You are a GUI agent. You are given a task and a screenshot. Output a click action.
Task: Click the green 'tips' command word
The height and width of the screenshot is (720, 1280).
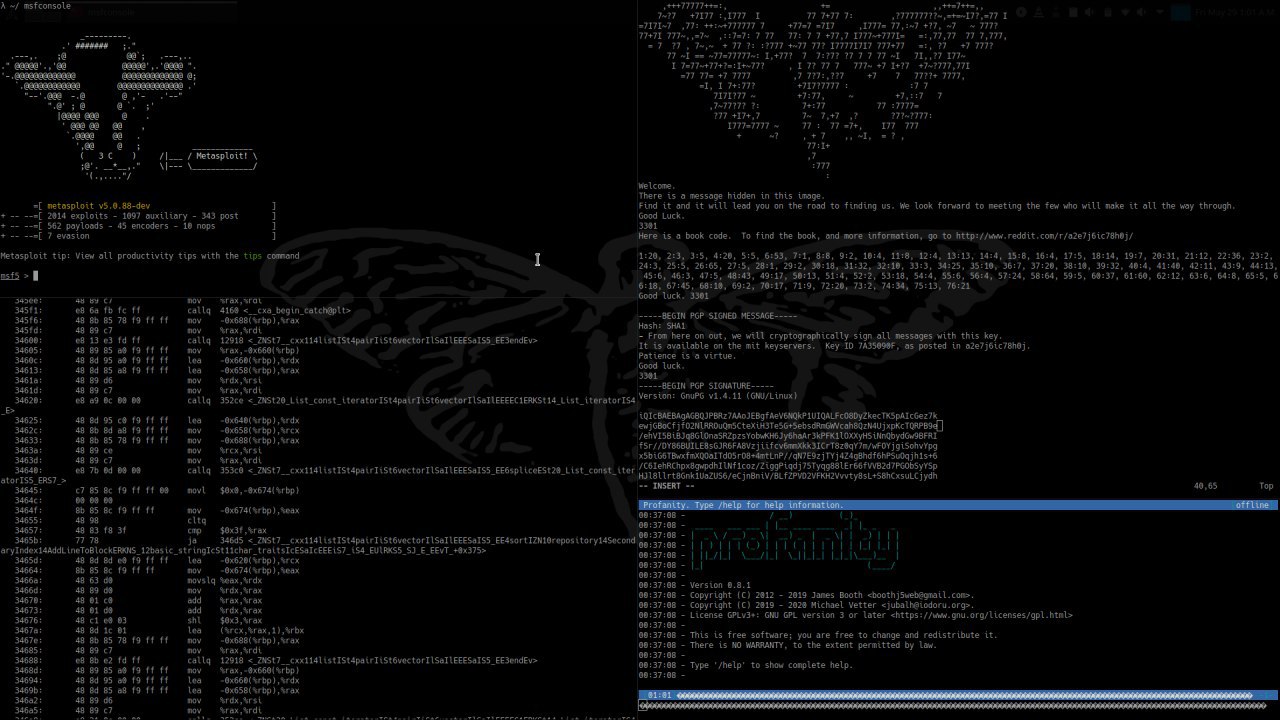[x=252, y=256]
